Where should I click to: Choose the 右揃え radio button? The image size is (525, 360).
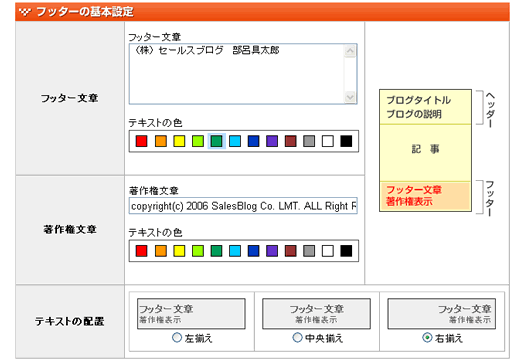point(427,338)
